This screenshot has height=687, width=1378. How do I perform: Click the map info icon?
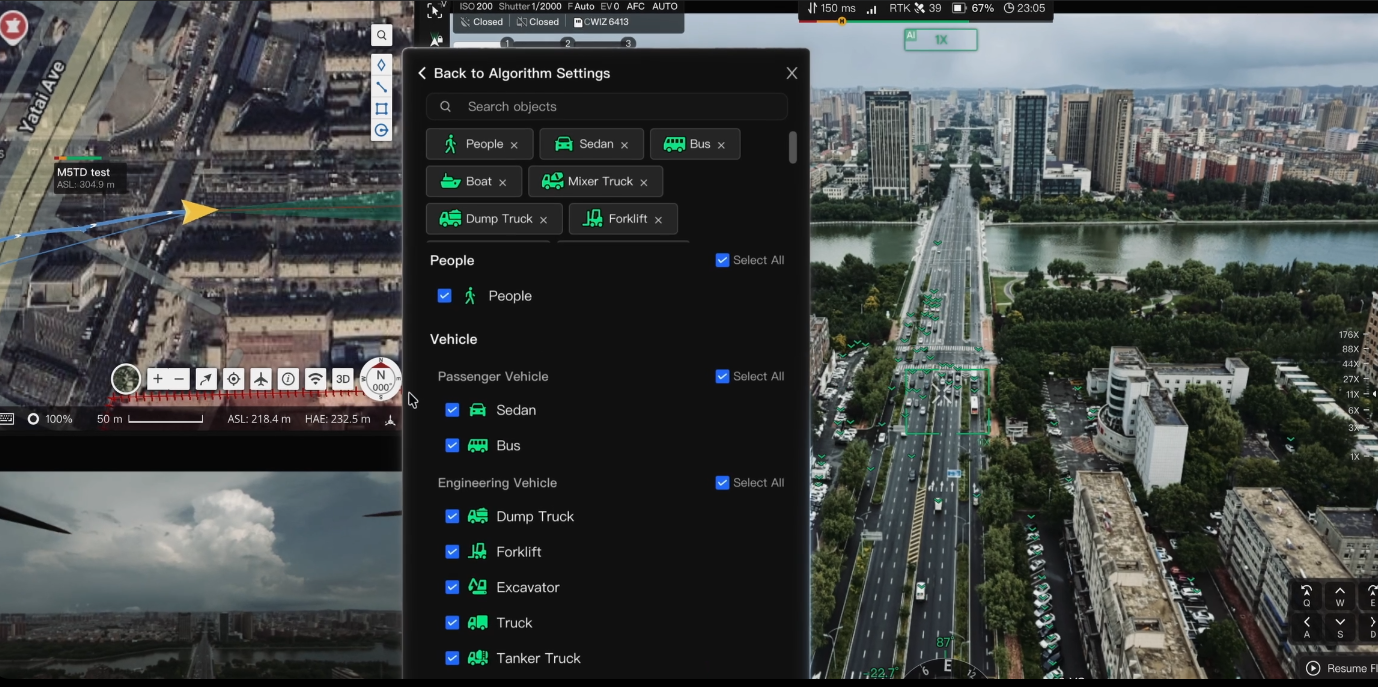(288, 379)
